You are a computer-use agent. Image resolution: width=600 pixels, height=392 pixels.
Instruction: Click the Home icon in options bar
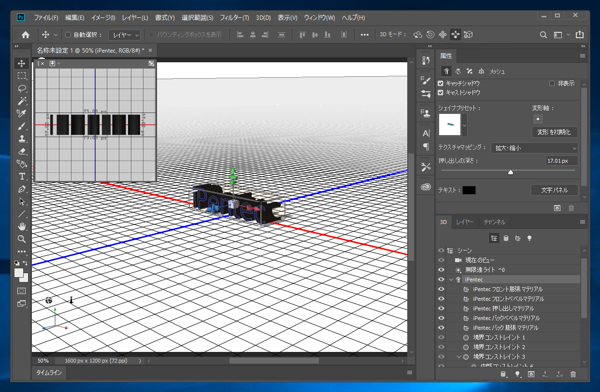point(25,35)
